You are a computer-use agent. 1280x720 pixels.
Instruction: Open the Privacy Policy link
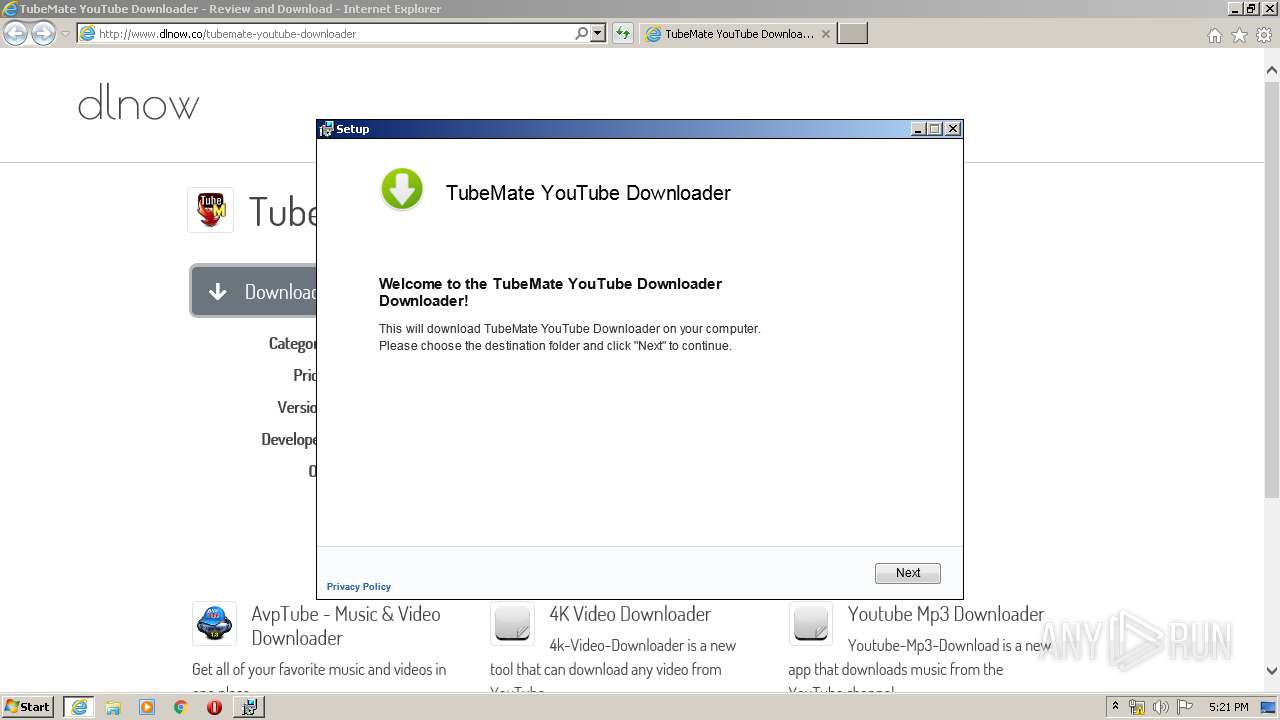coord(358,587)
